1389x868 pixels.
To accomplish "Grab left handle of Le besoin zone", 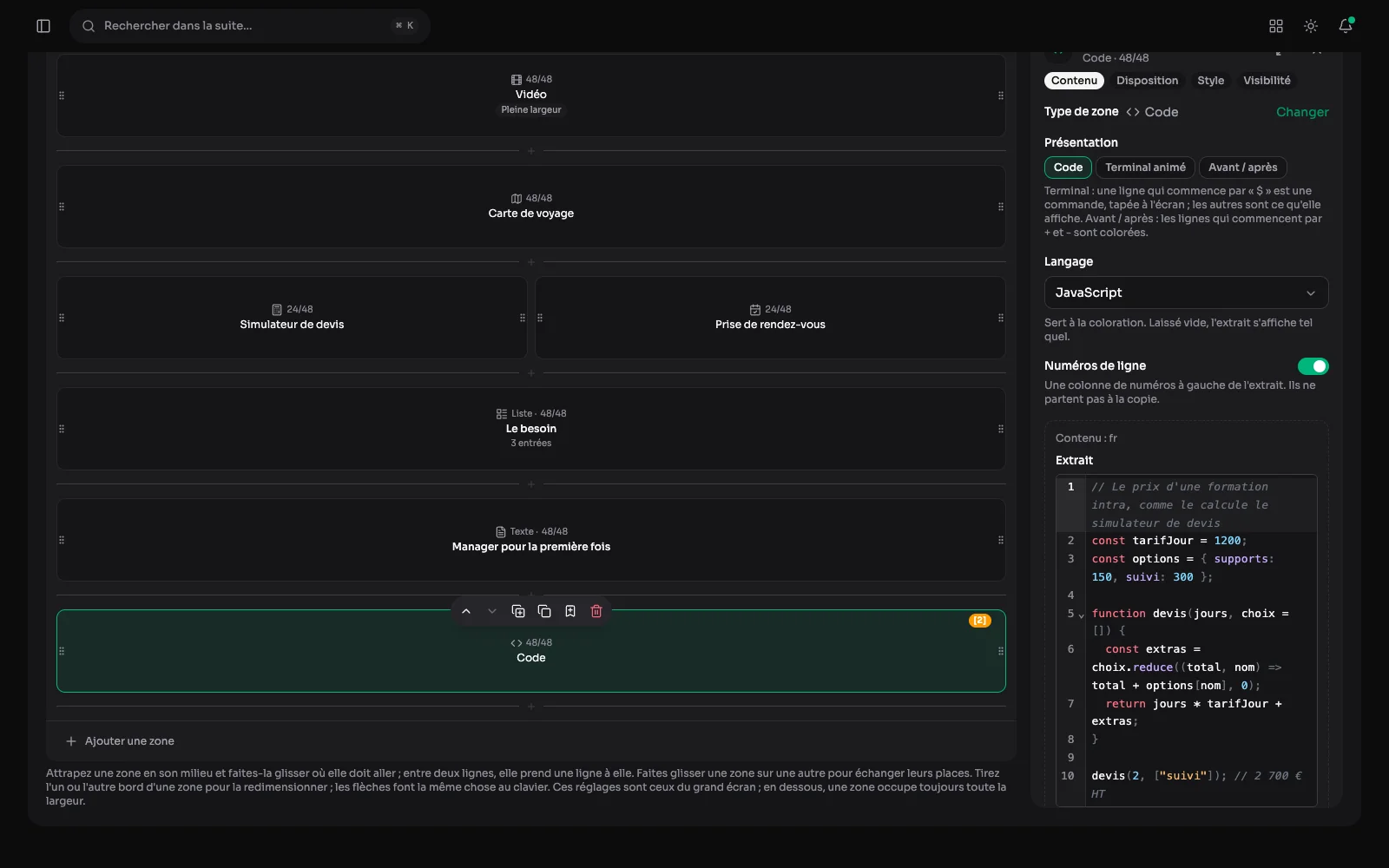I will [x=62, y=429].
